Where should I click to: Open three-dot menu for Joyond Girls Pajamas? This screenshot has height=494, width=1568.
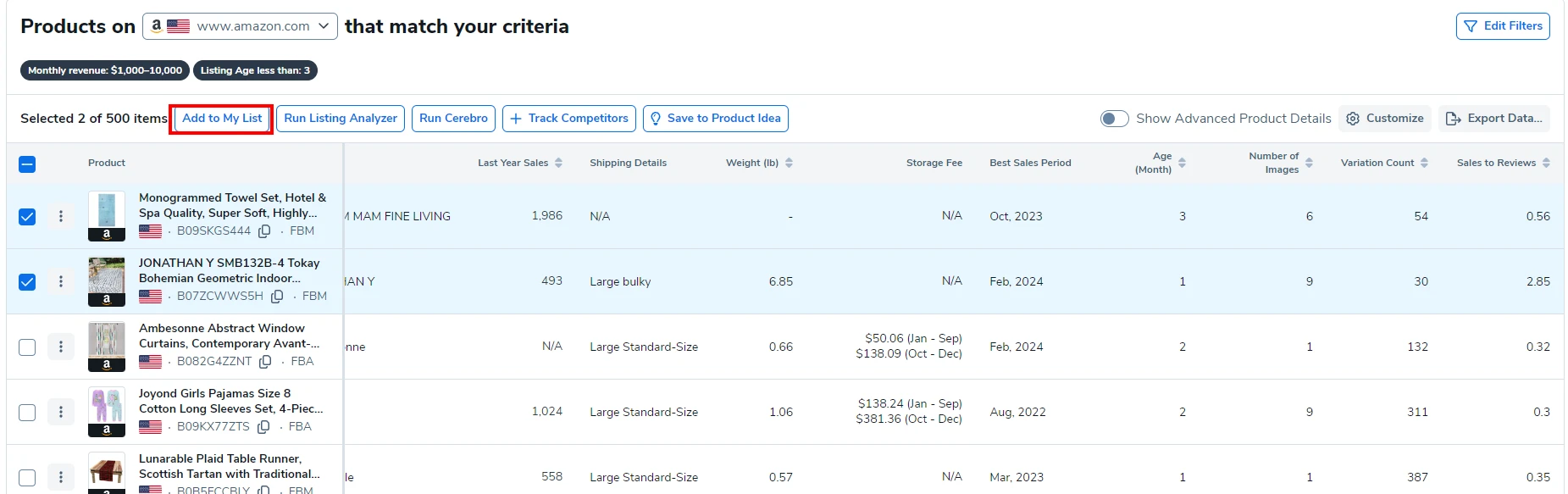pos(61,412)
